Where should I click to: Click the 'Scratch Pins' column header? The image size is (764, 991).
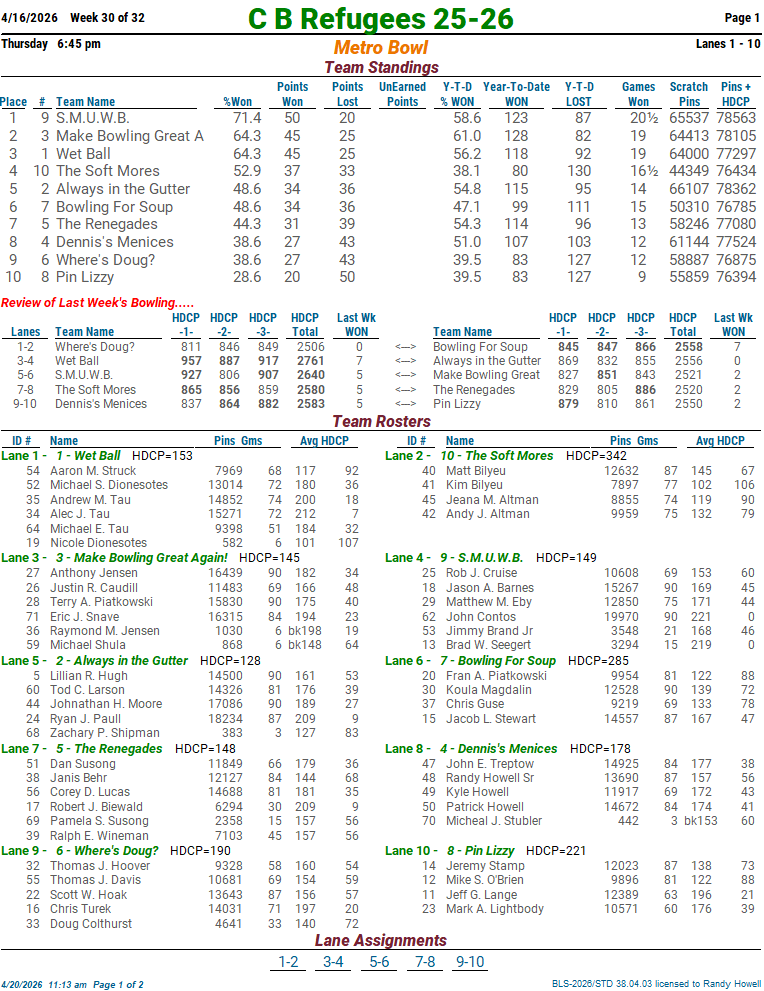(x=689, y=94)
